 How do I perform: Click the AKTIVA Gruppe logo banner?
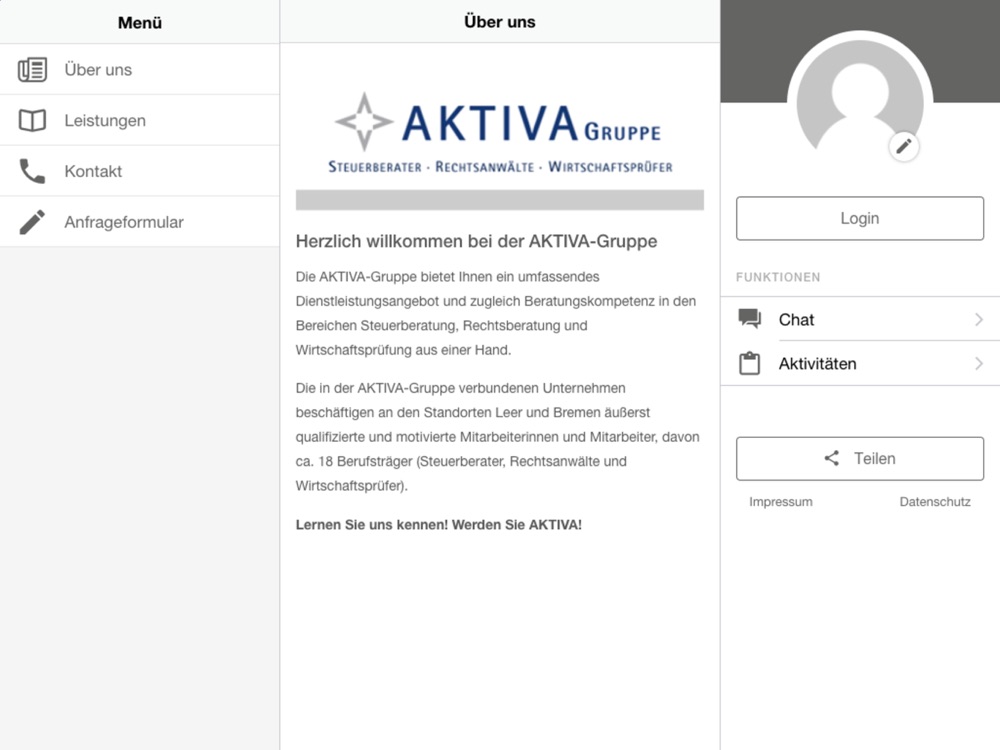(500, 133)
